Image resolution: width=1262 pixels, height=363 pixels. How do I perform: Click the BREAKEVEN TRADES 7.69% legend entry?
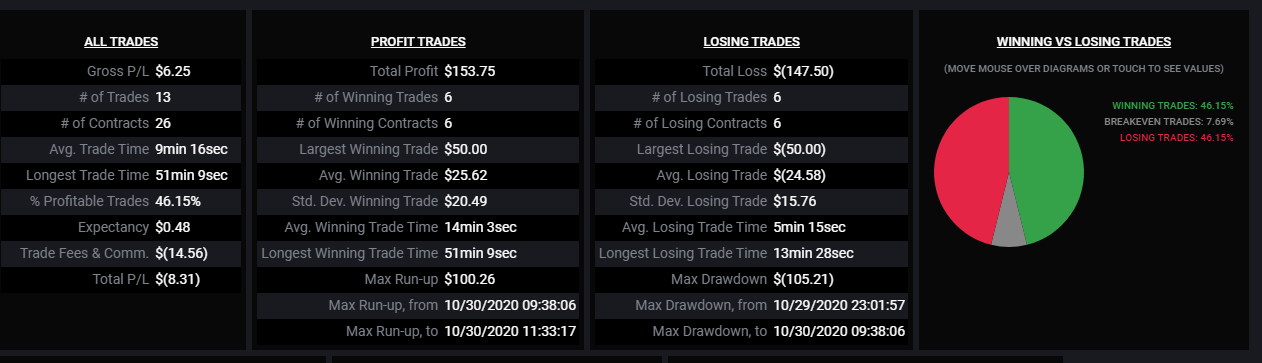[1169, 121]
